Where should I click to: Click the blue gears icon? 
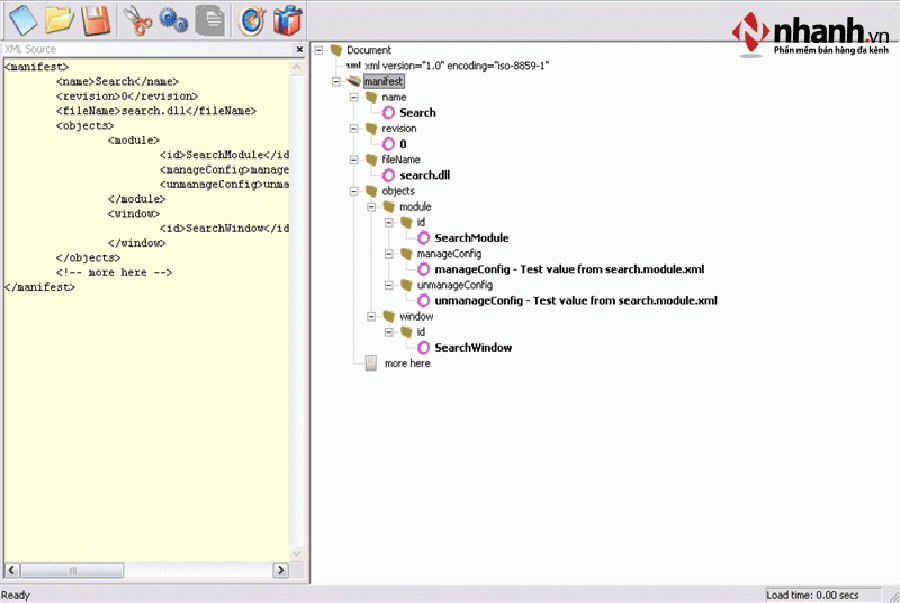(x=173, y=18)
